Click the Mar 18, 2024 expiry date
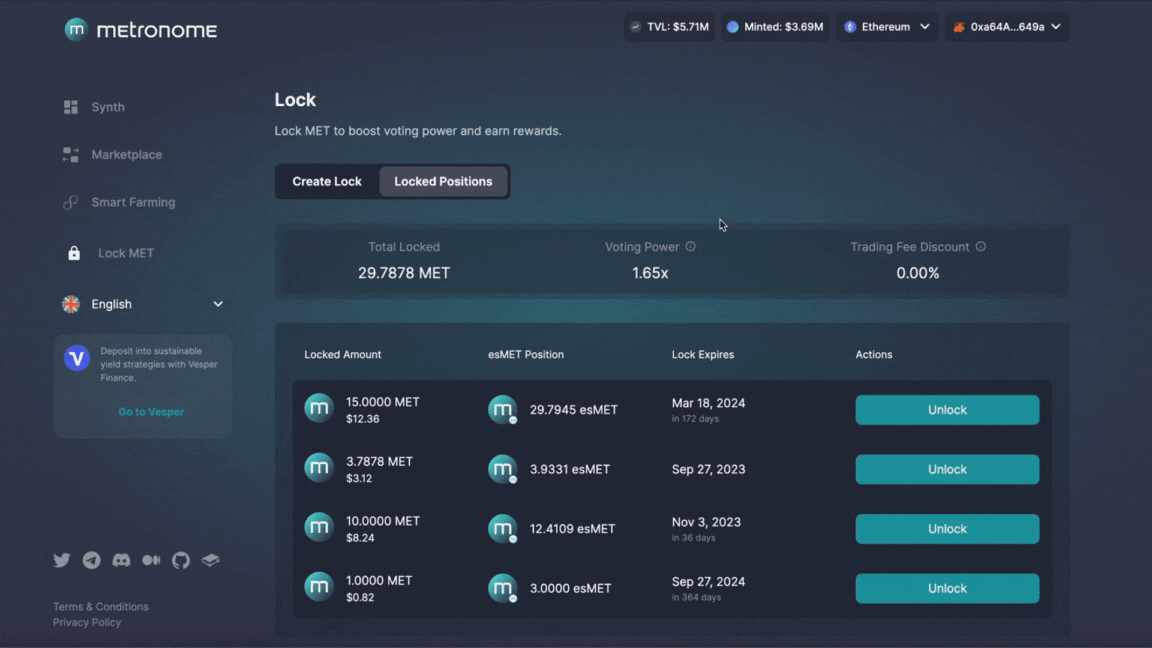This screenshot has width=1152, height=648. pos(708,403)
